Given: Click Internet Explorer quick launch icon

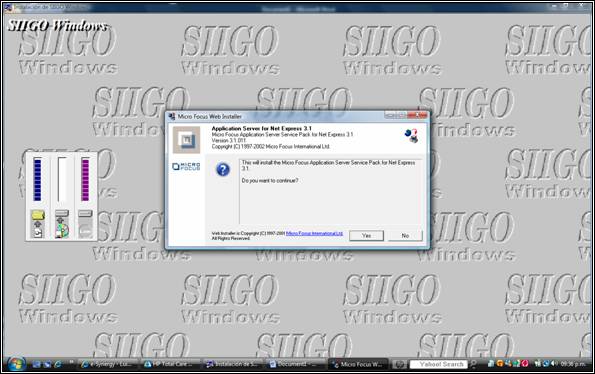Looking at the screenshot, I should 58,364.
